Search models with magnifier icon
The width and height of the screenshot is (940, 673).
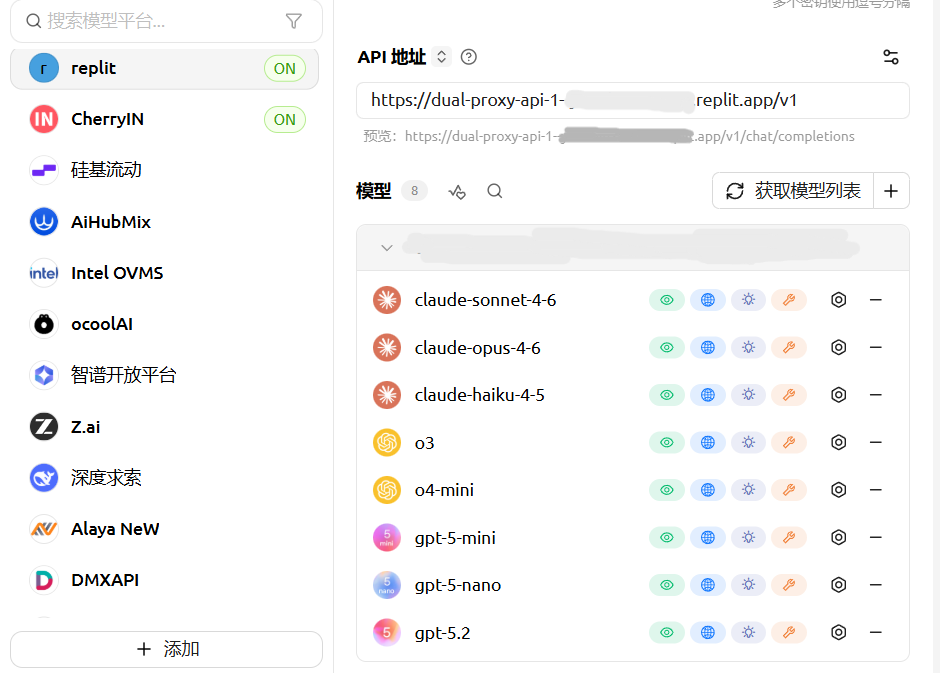click(x=495, y=191)
